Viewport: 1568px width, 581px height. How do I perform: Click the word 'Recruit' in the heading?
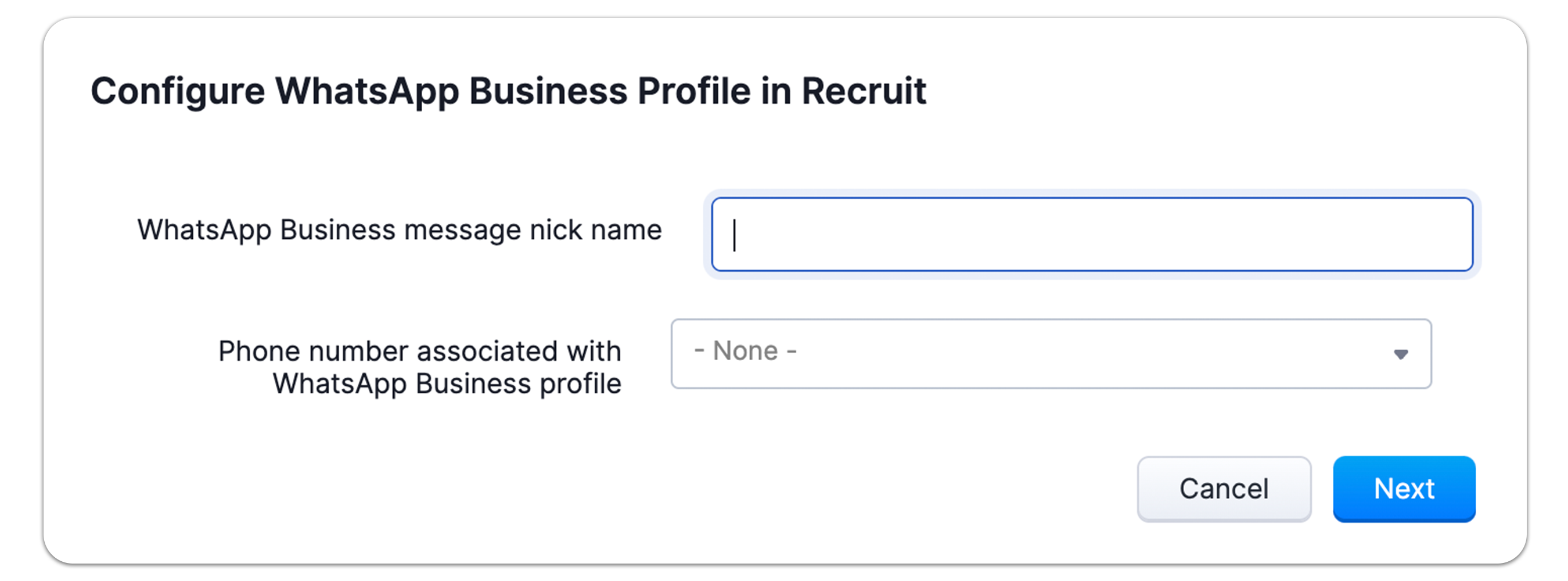coord(863,91)
